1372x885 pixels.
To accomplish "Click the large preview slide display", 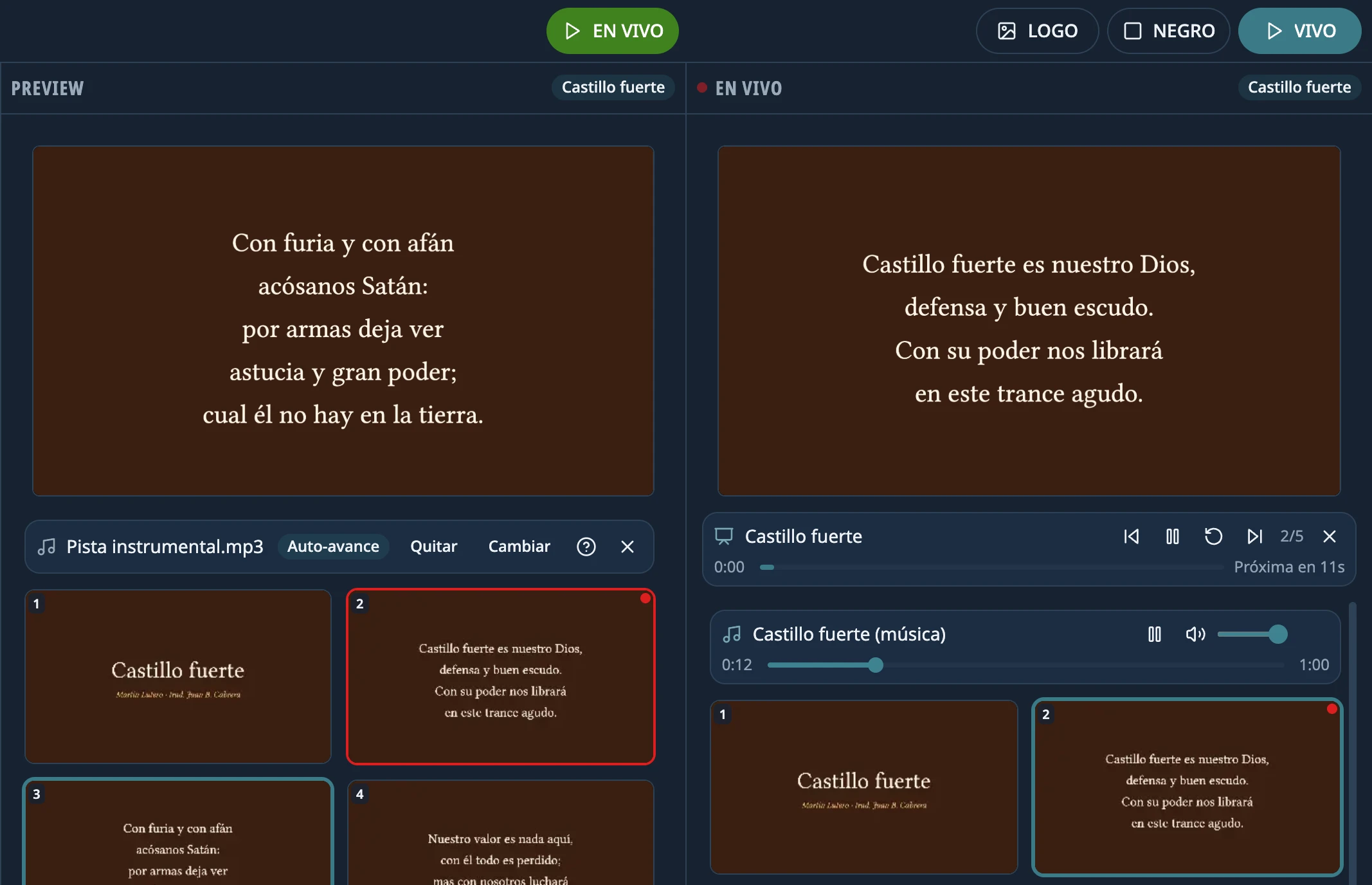I will coord(343,321).
